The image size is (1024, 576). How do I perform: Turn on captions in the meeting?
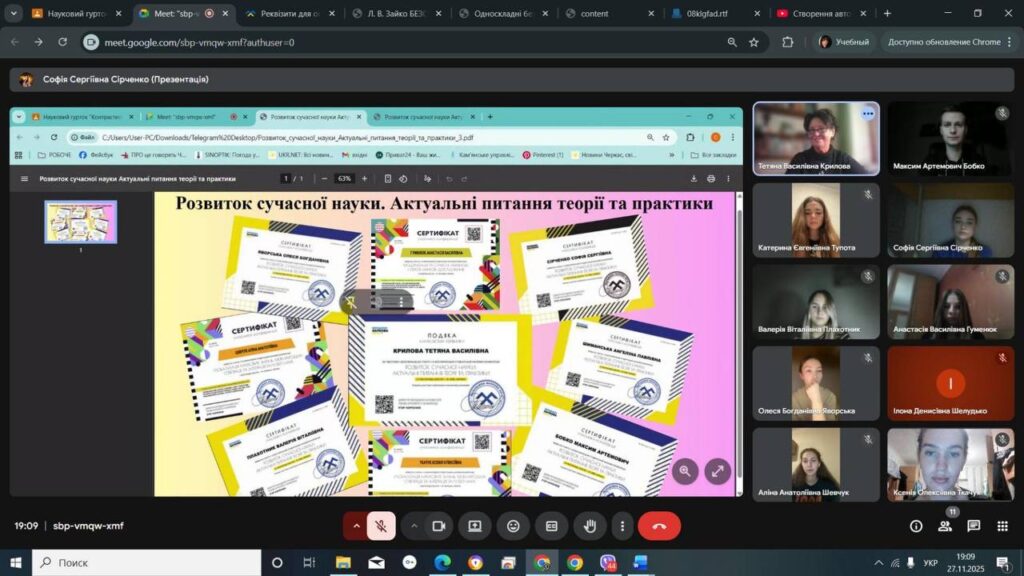pos(551,526)
